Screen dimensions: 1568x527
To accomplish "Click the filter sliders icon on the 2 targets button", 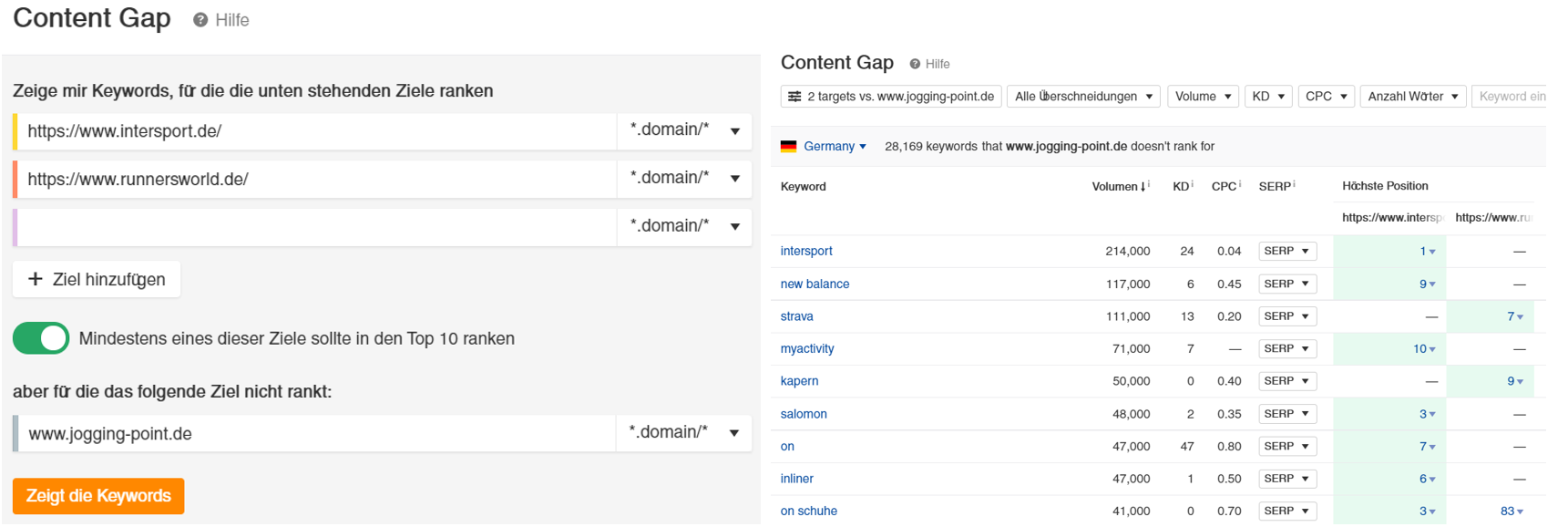I will [795, 96].
